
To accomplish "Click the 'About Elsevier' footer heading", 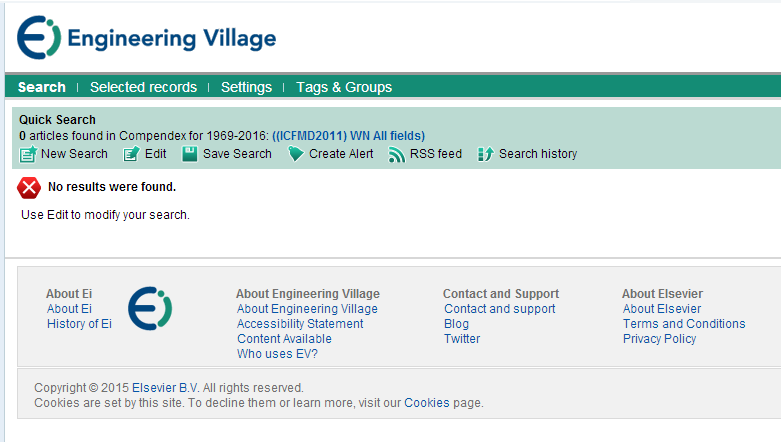I will [x=662, y=294].
